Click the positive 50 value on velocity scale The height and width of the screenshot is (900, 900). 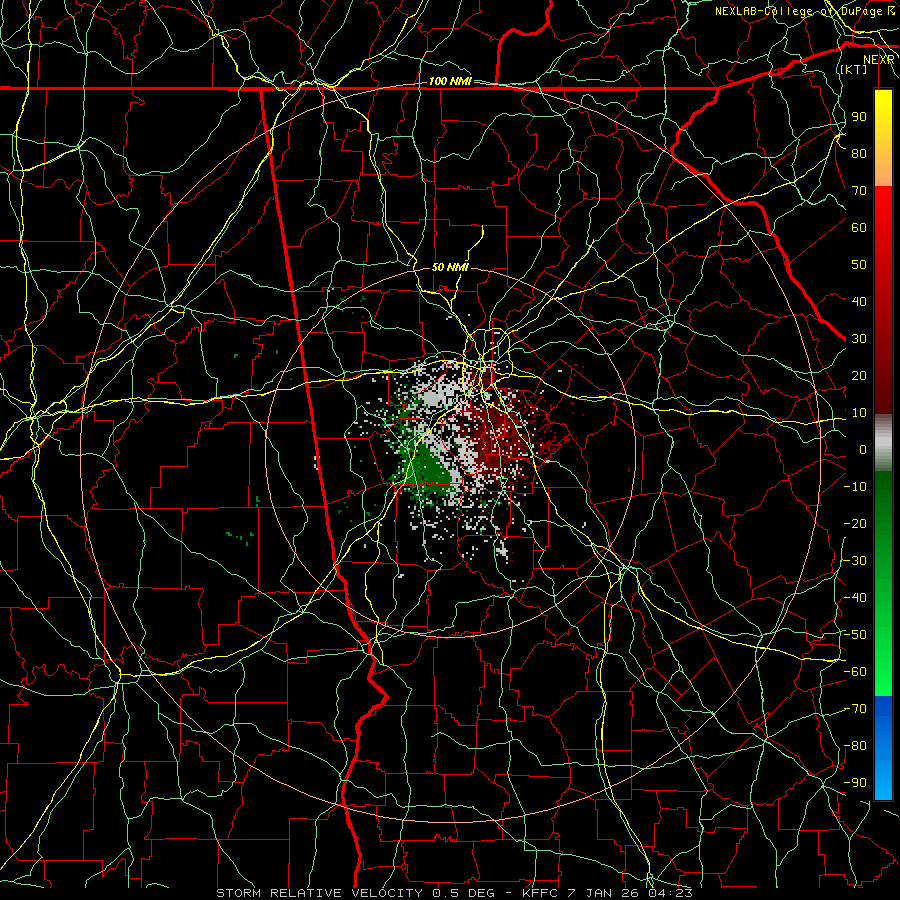click(859, 265)
